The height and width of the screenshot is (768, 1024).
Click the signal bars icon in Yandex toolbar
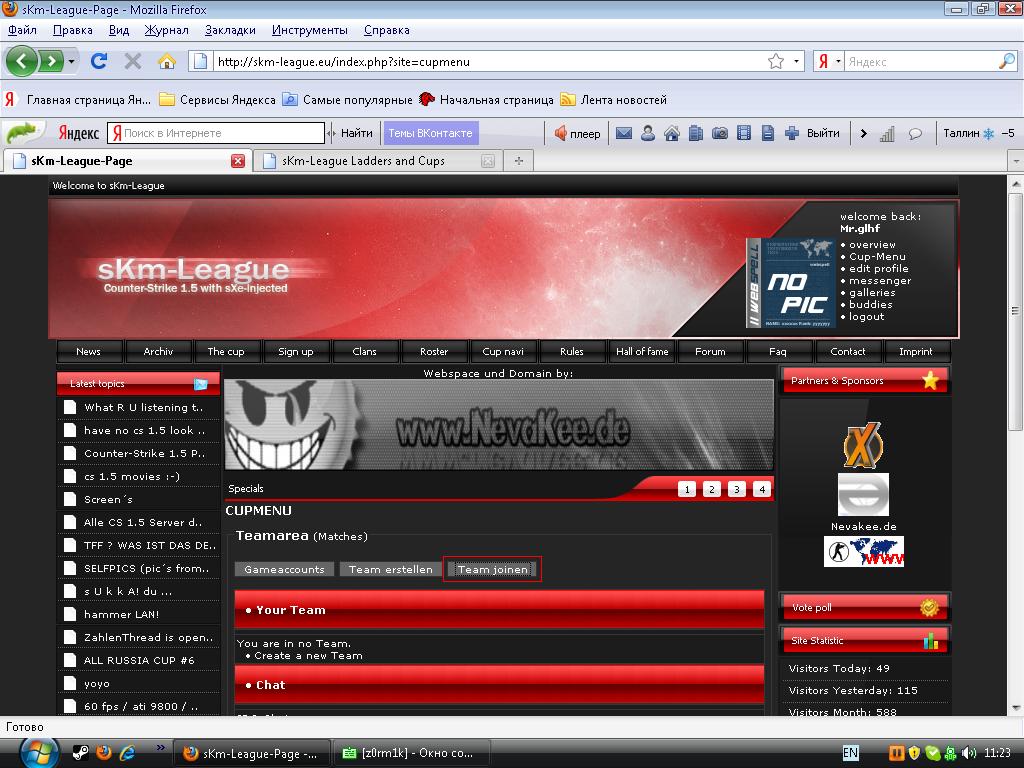[x=887, y=134]
